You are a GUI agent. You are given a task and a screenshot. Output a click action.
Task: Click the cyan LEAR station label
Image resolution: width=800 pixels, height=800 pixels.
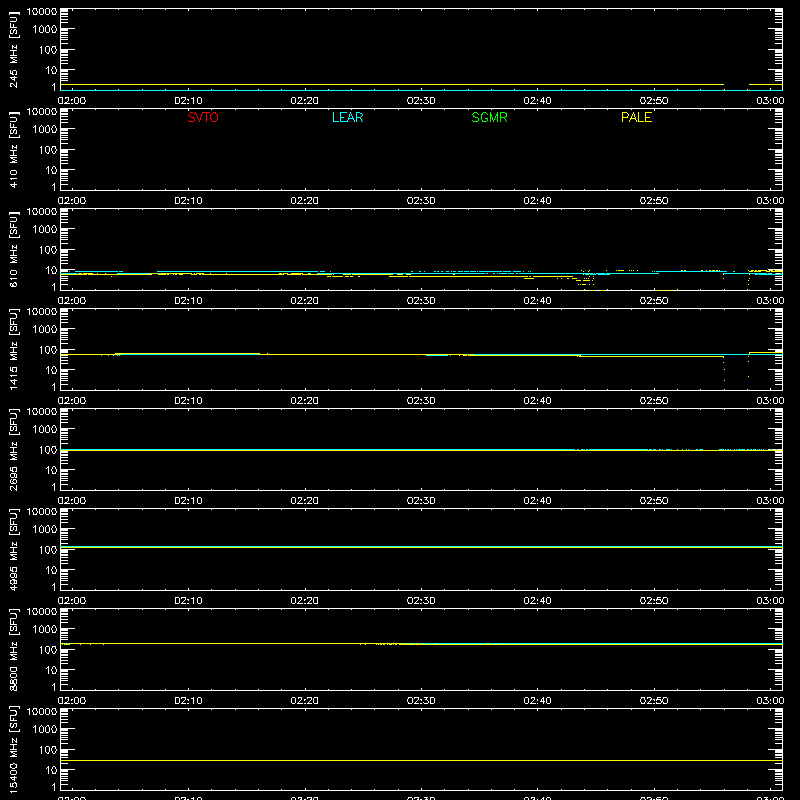347,117
